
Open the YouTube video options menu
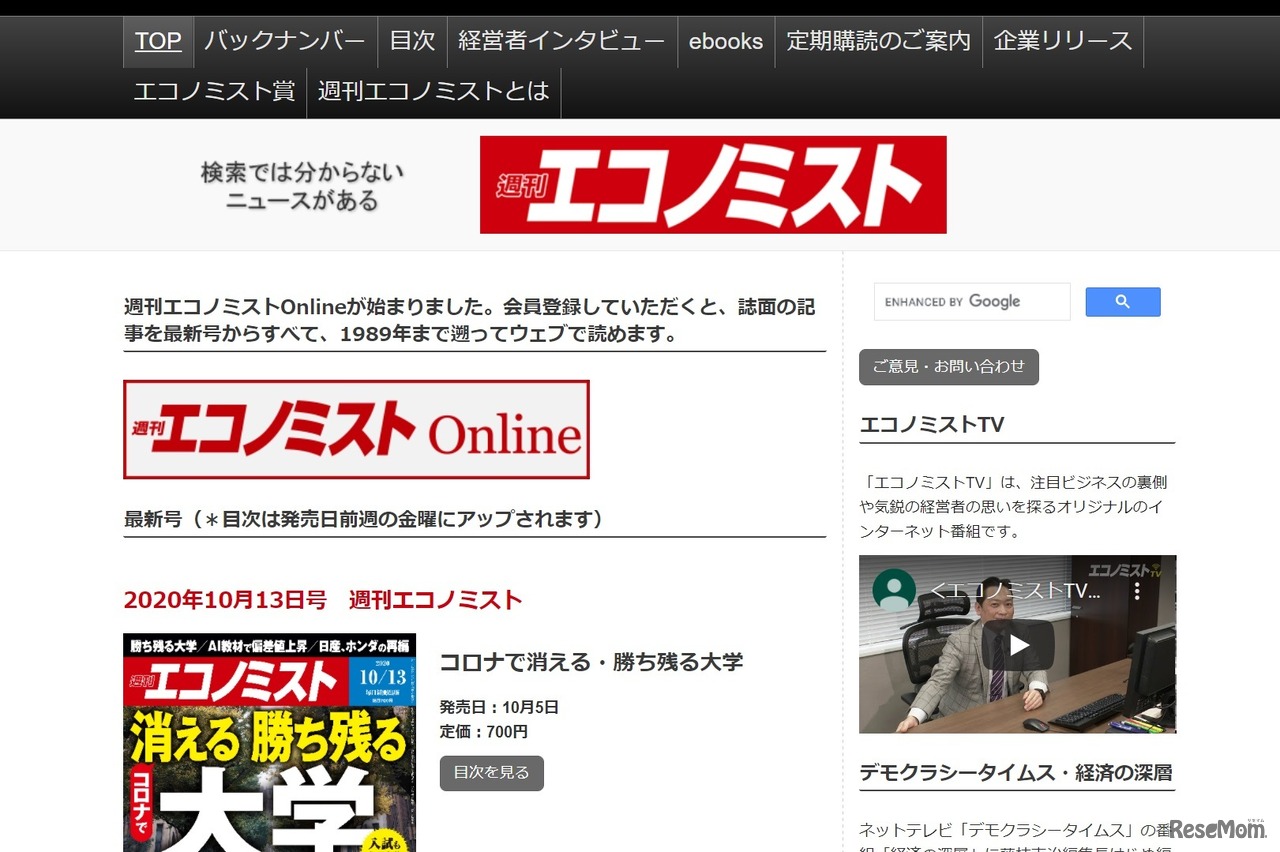[x=1137, y=591]
